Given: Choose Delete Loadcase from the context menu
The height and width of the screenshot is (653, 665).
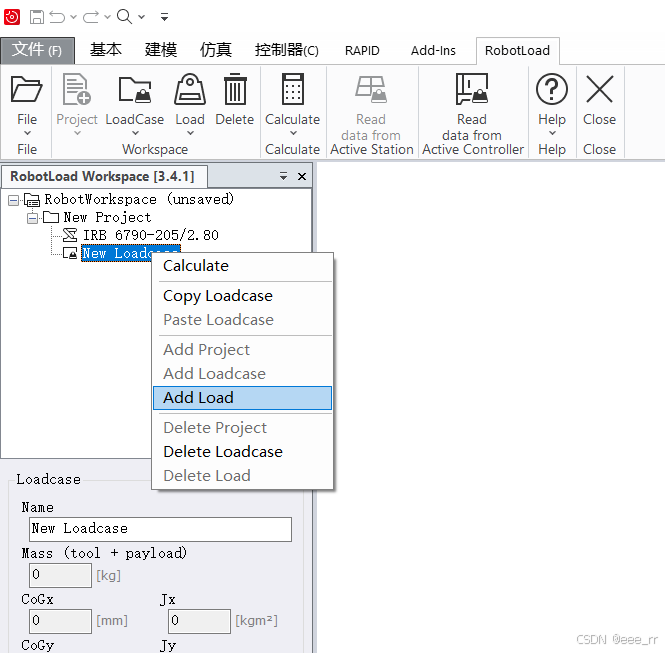Looking at the screenshot, I should pos(242,452).
